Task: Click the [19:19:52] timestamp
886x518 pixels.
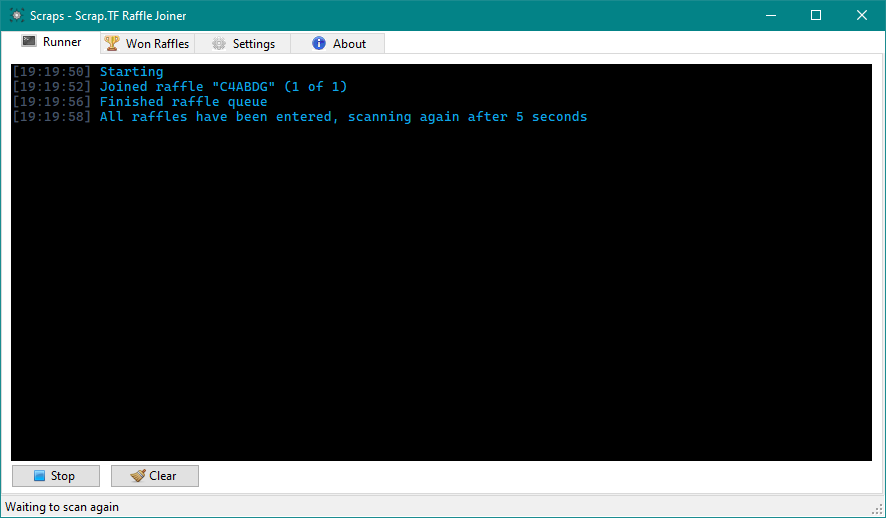Action: 51,86
